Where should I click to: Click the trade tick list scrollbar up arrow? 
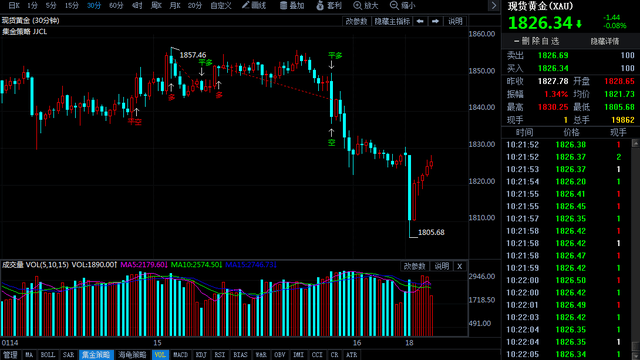(636, 143)
